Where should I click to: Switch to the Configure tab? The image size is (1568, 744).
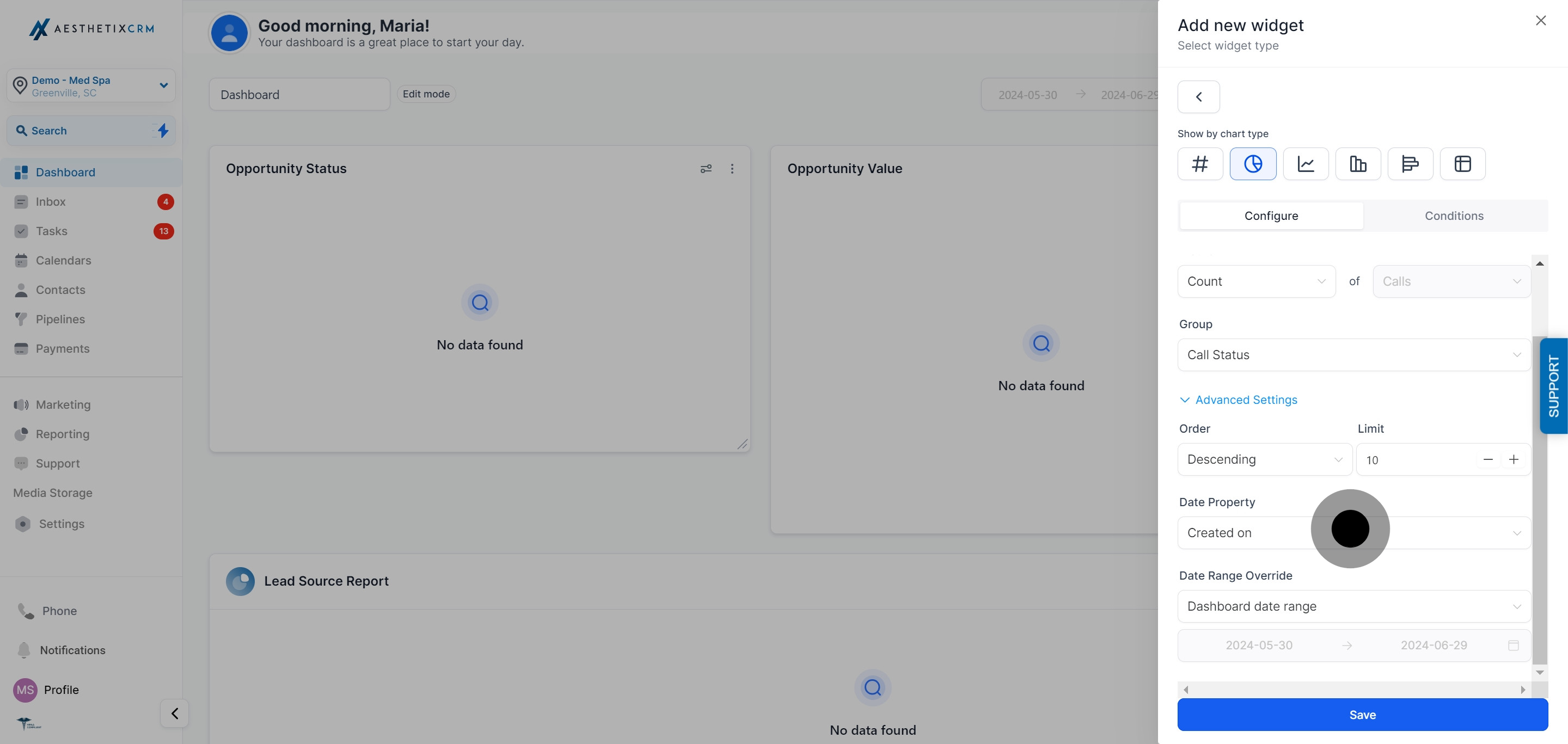1271,216
